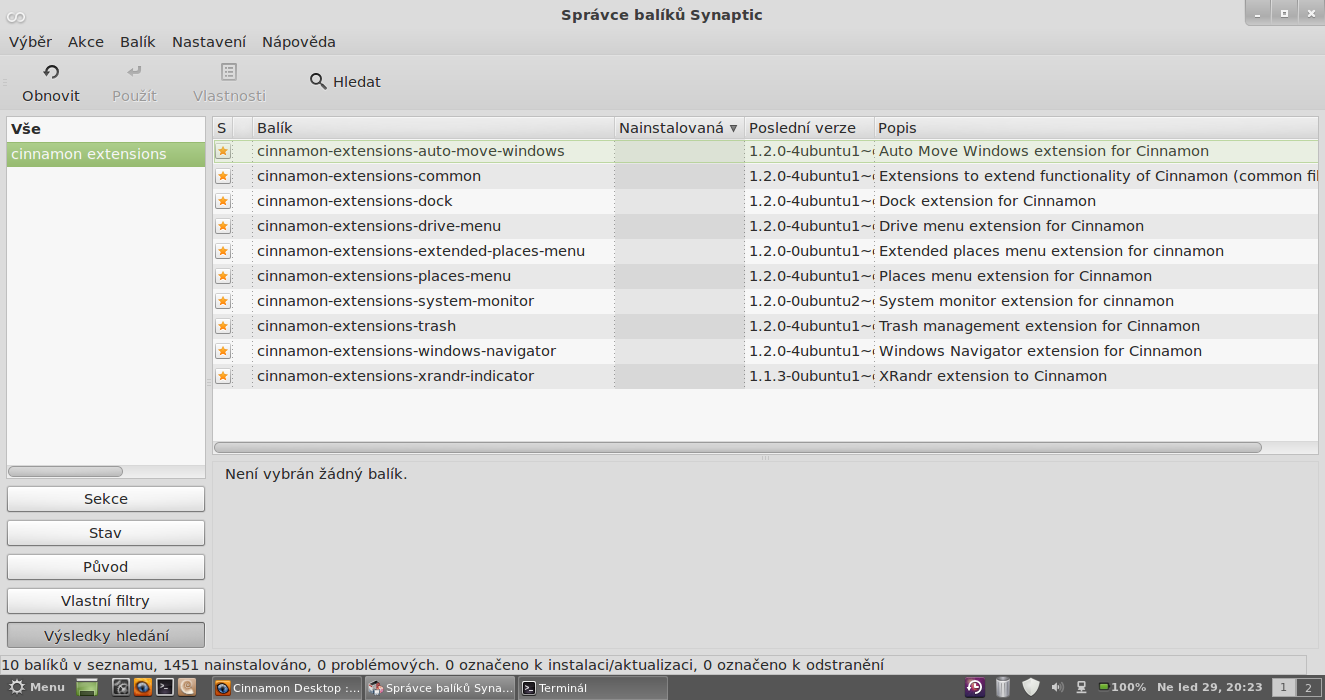Sort by Poslední verze column header
The width and height of the screenshot is (1325, 700).
[x=808, y=128]
